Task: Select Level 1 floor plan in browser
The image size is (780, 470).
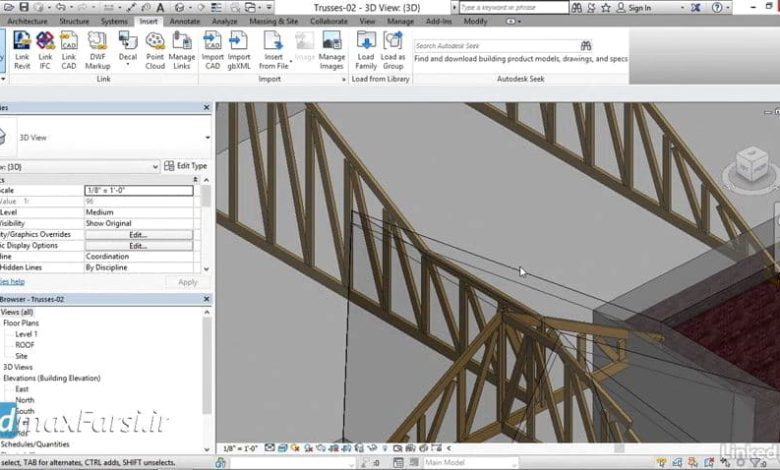Action: pyautogui.click(x=26, y=334)
